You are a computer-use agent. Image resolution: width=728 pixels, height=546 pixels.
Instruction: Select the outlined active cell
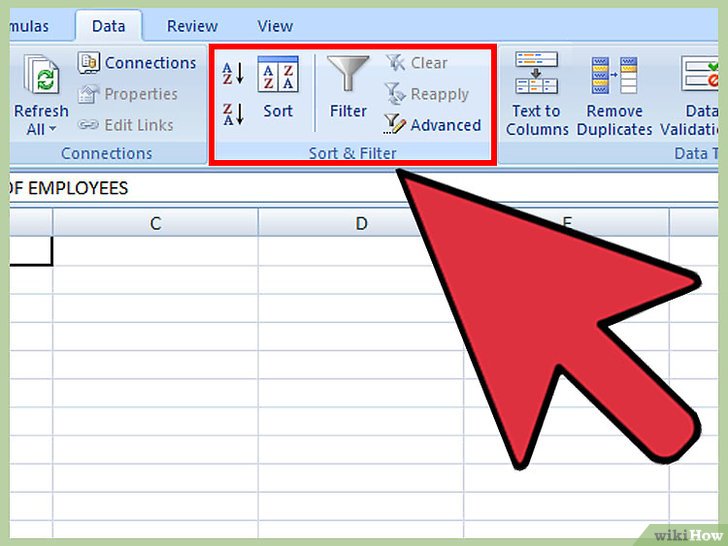tap(31, 251)
